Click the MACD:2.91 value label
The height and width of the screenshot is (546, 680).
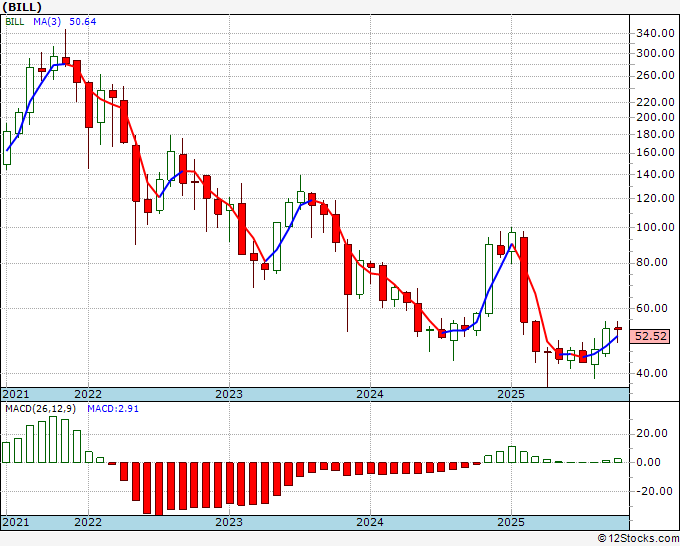click(113, 409)
